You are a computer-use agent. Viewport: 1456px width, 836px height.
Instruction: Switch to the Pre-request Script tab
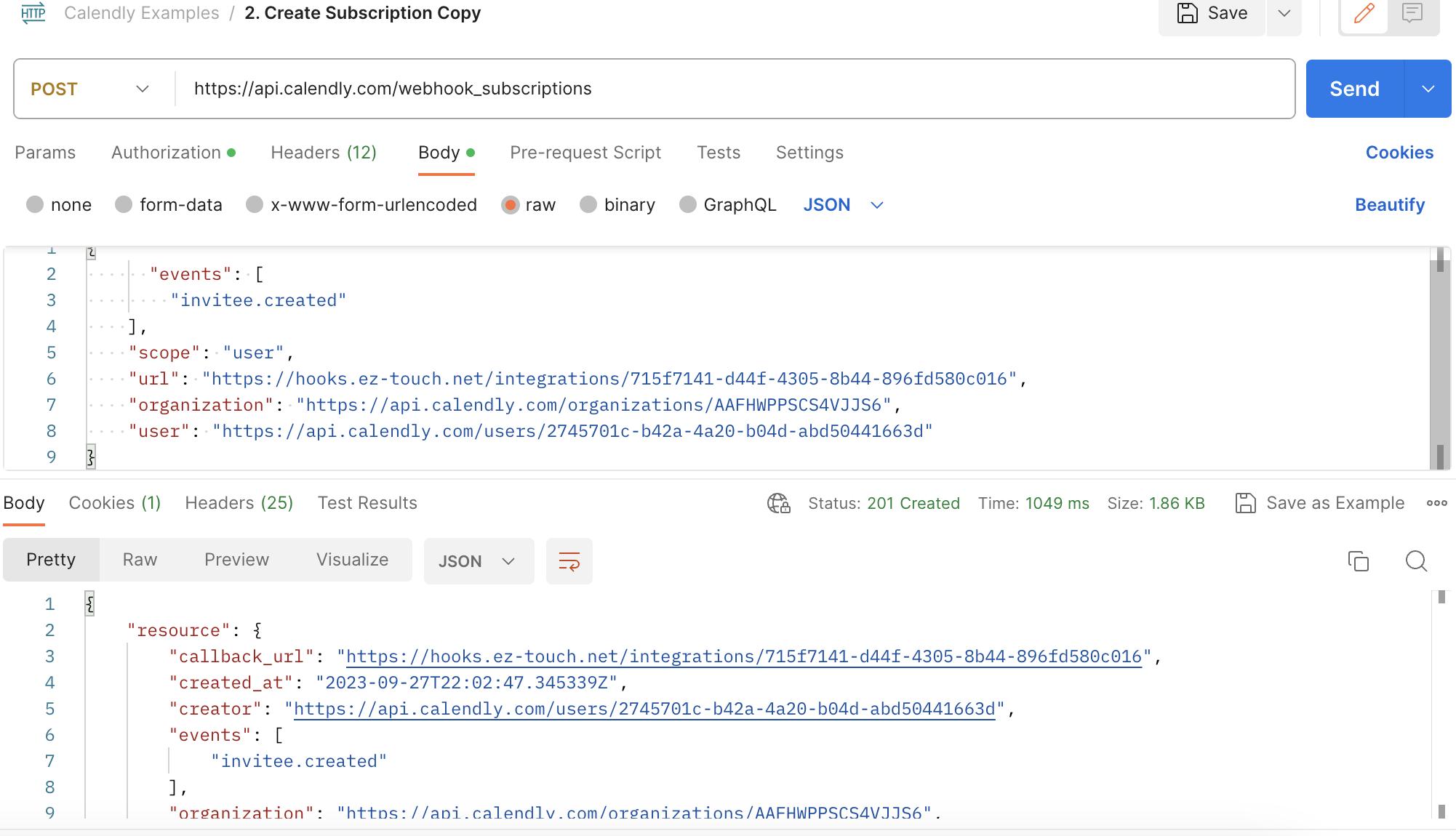[585, 153]
